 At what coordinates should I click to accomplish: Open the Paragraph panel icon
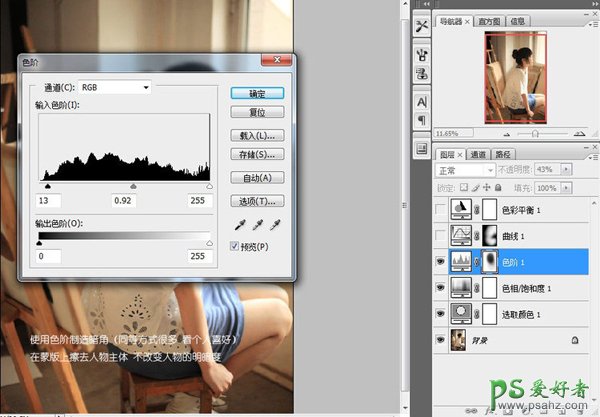(x=421, y=121)
